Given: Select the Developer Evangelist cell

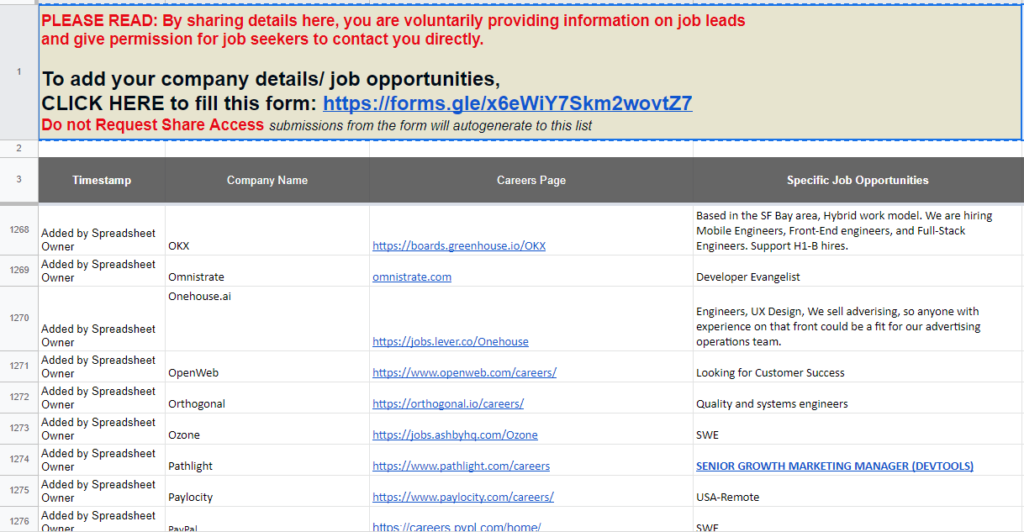Looking at the screenshot, I should (x=857, y=271).
